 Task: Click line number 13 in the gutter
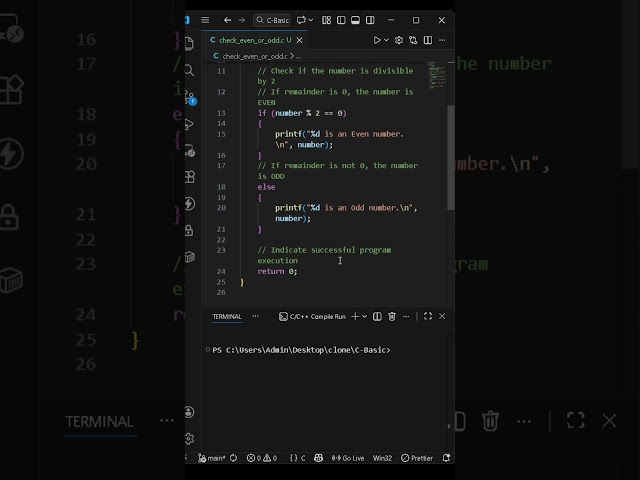point(221,113)
